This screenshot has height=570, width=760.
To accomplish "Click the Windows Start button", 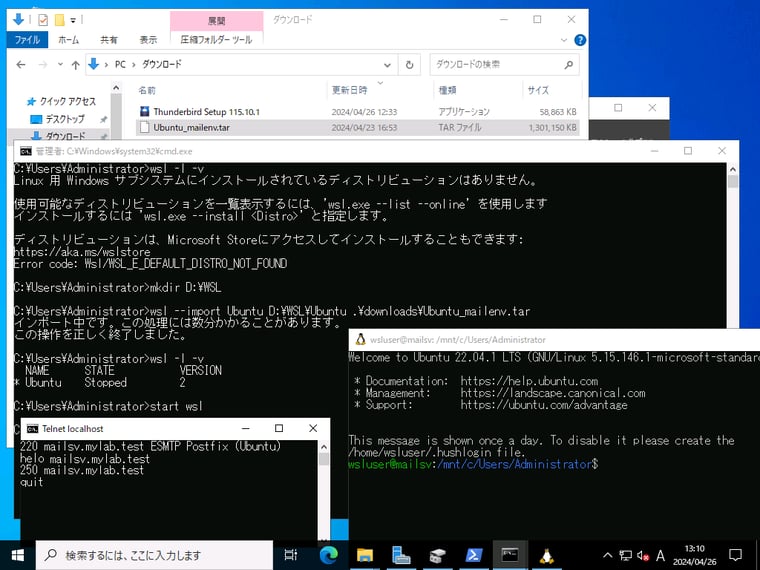I will pos(18,555).
